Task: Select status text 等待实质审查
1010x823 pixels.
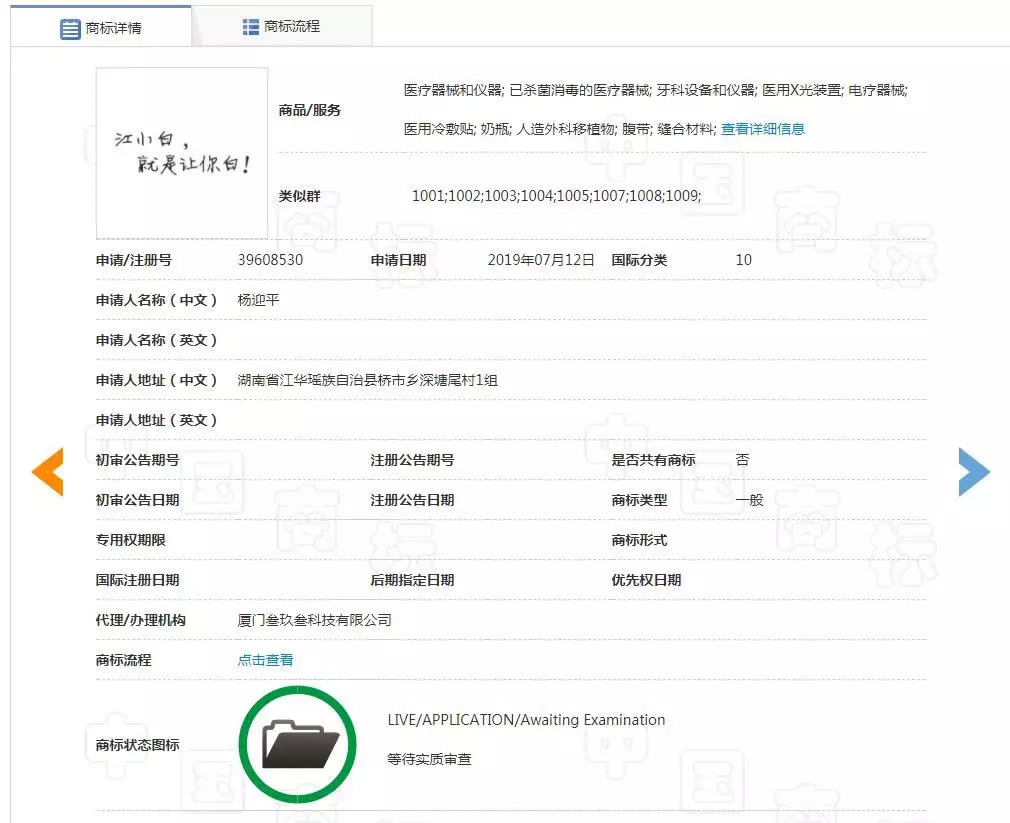Action: [429, 759]
